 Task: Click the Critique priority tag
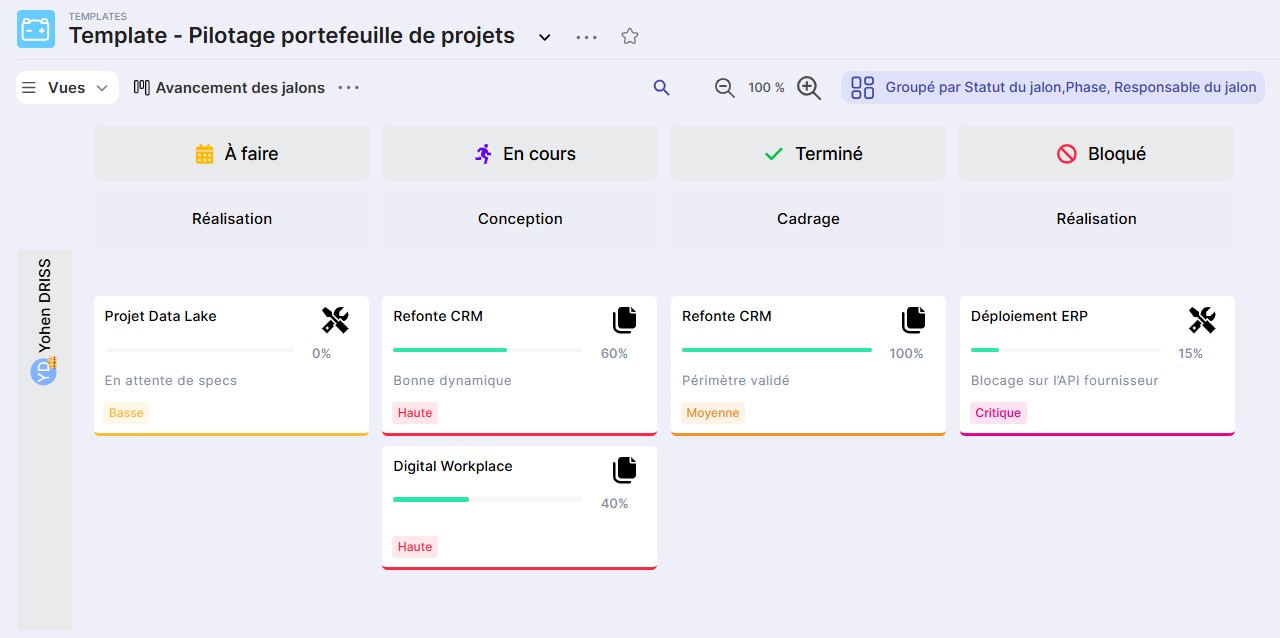[x=997, y=413]
